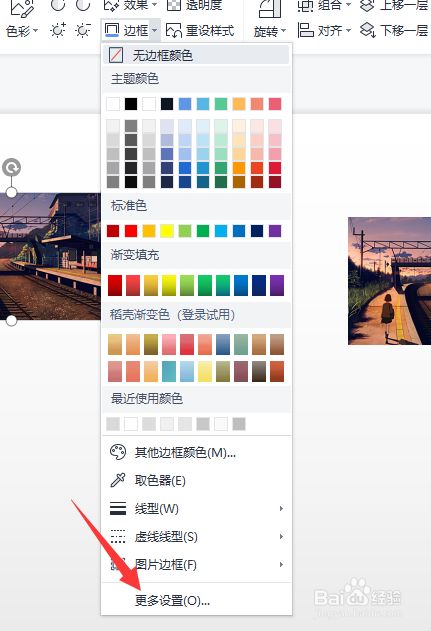Pick first recently used gray swatch

pos(113,424)
